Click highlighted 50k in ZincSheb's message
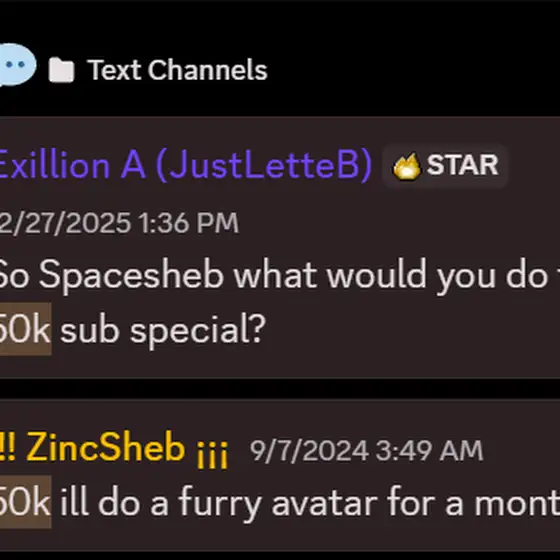 point(25,502)
